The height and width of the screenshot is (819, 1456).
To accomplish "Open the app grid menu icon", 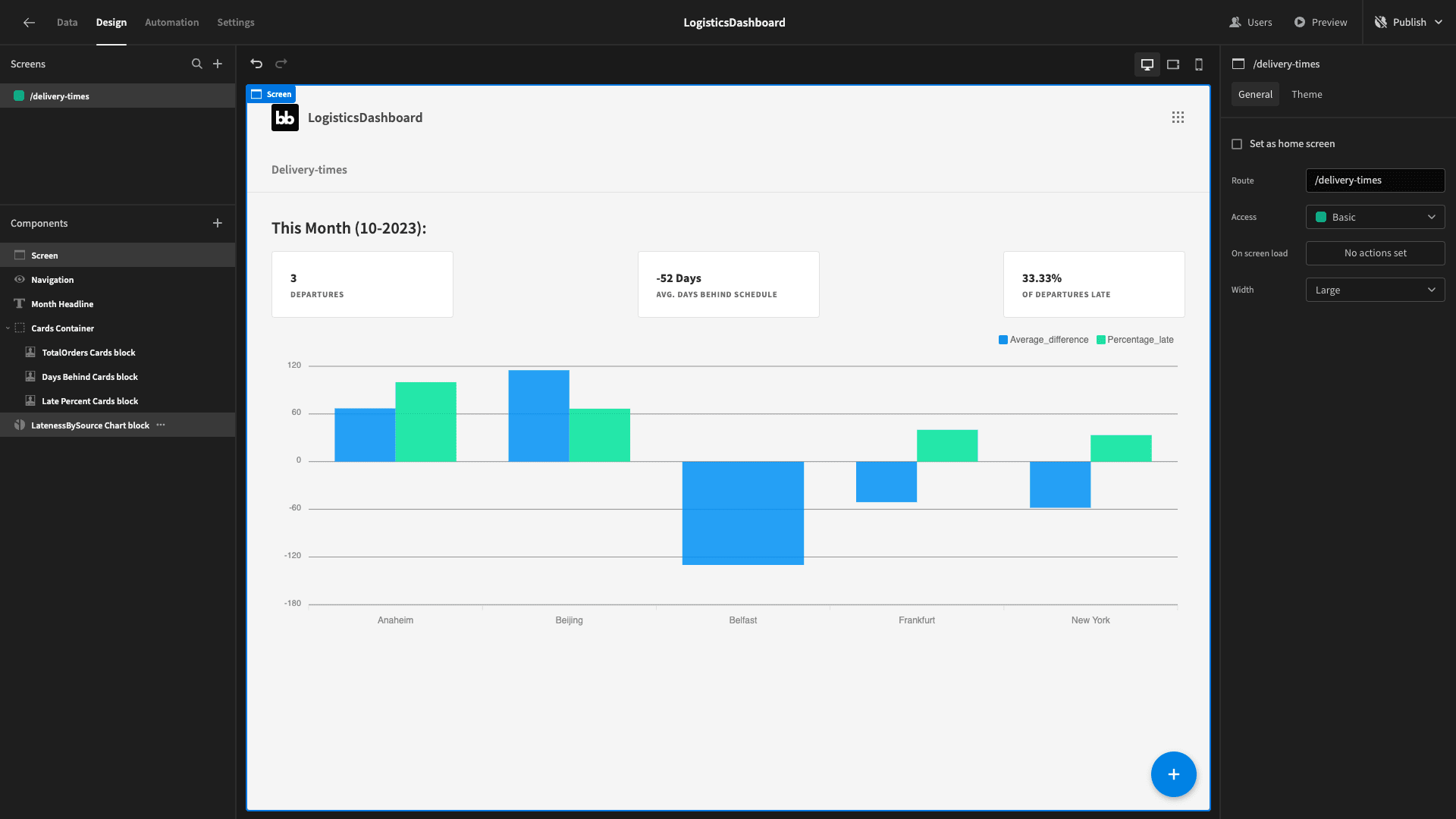I will 1178,118.
